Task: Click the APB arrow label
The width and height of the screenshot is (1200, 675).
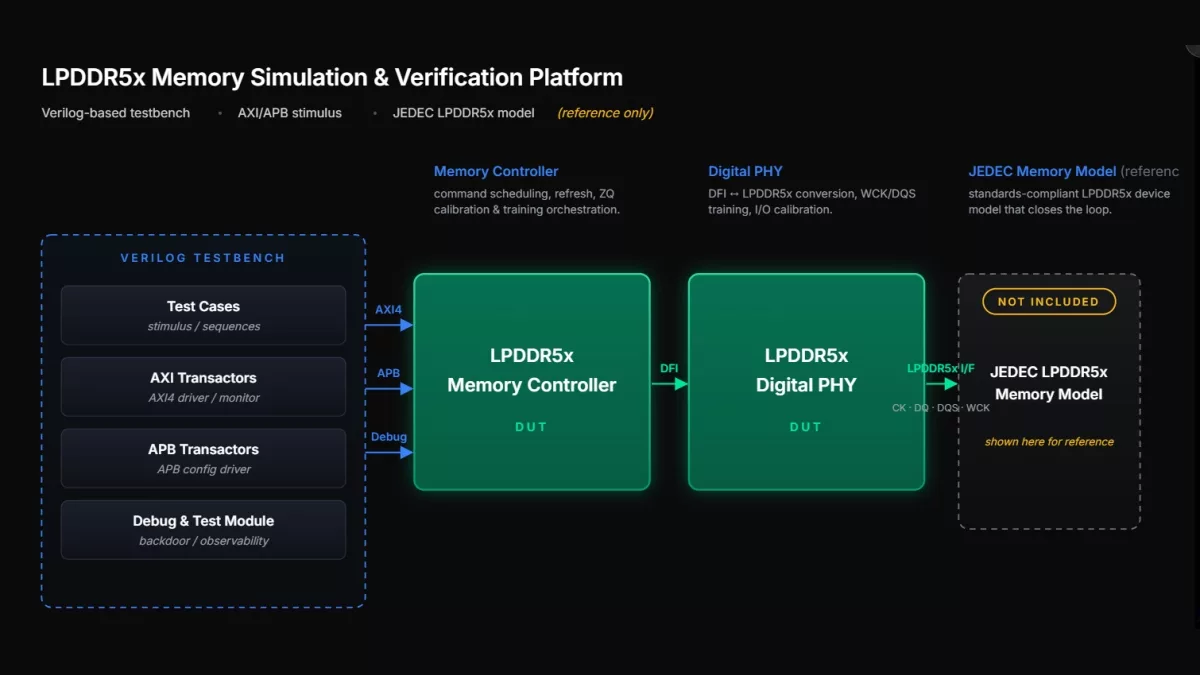Action: pos(388,373)
